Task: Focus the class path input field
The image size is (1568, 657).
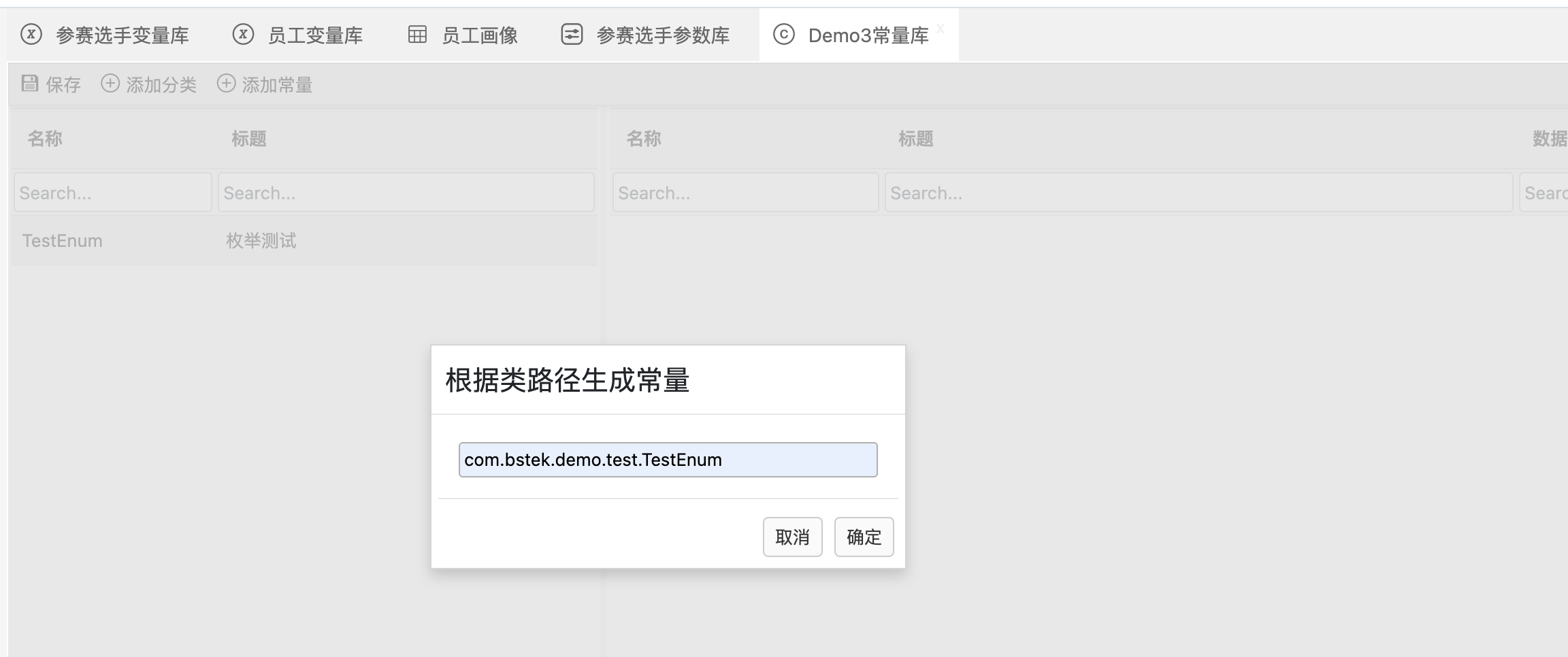Action: (x=668, y=460)
